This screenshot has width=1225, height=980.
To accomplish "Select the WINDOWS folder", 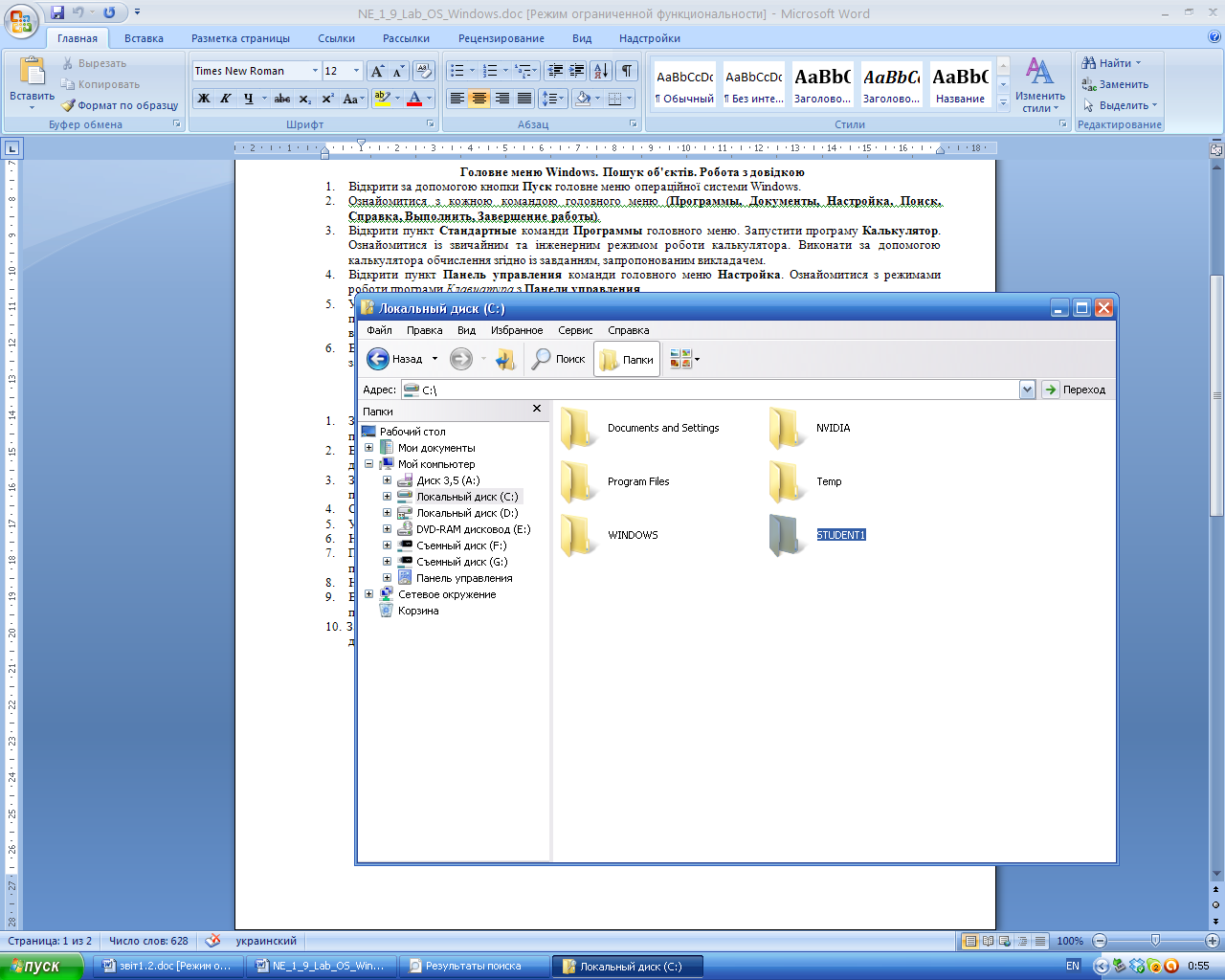I will click(x=609, y=535).
